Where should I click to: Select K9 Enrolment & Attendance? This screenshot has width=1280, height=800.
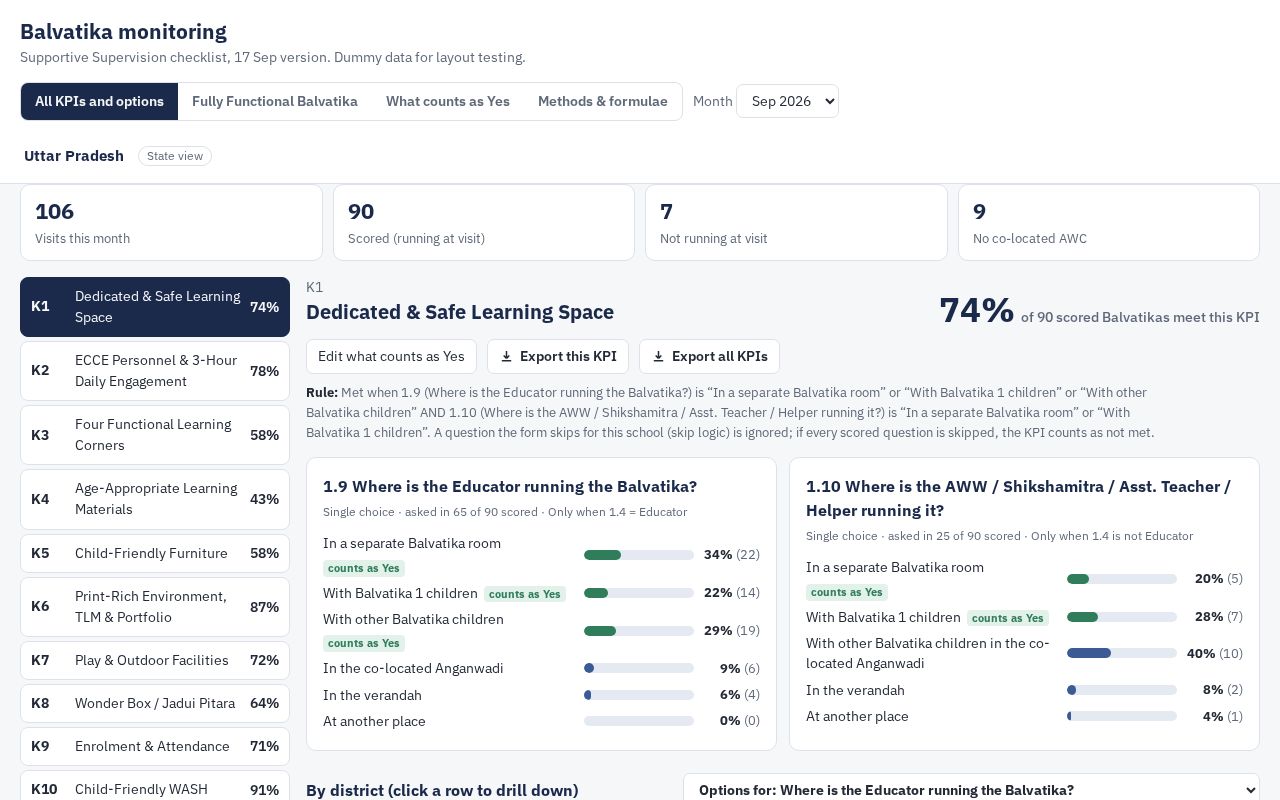(155, 747)
